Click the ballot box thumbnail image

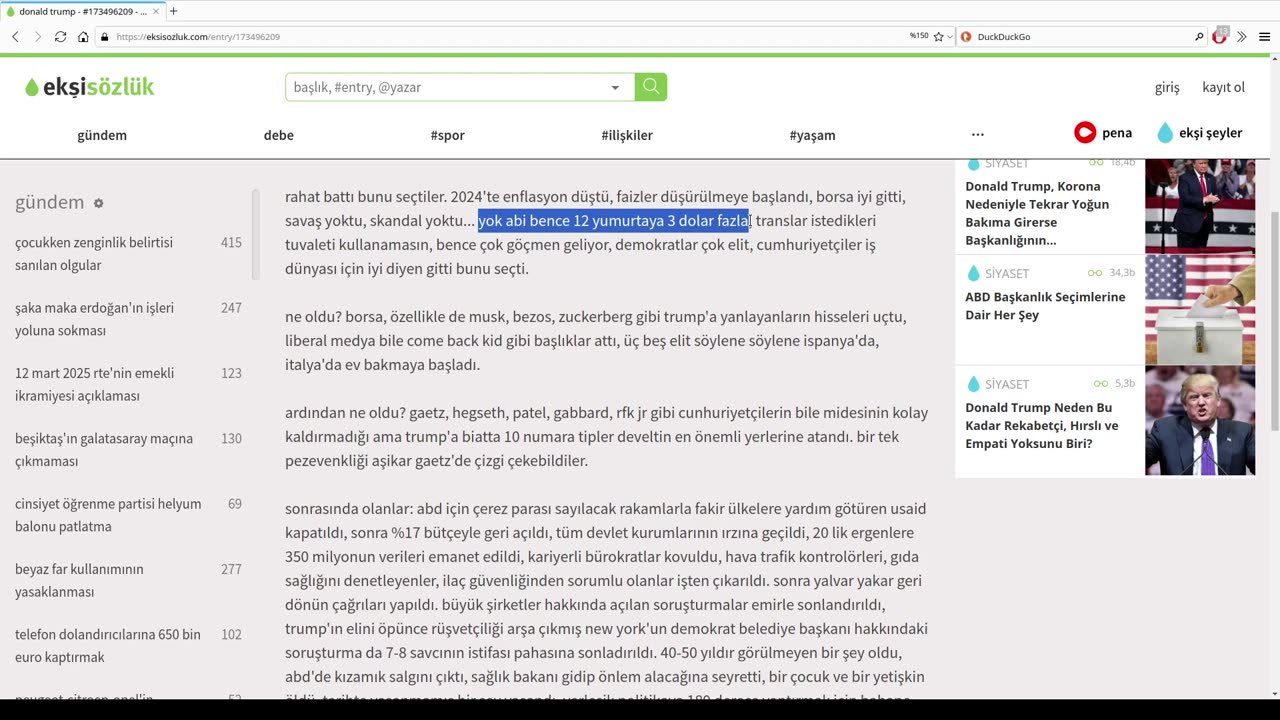point(1200,310)
